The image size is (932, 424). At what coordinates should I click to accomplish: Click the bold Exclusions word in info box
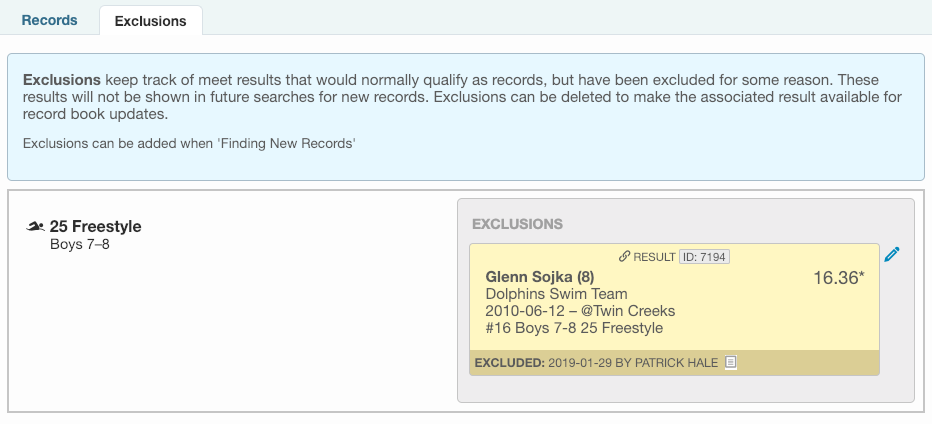(60, 78)
